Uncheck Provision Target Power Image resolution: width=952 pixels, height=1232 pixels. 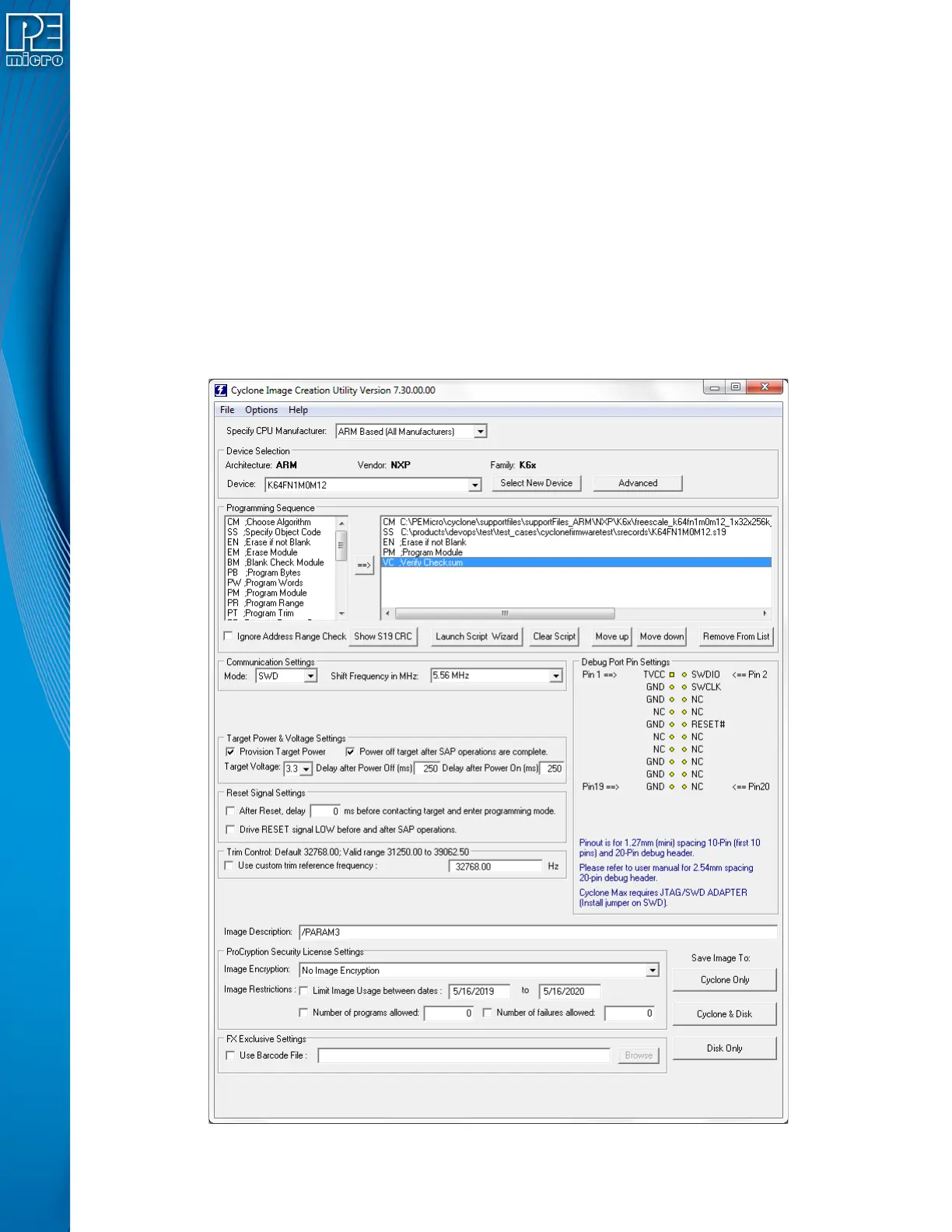[230, 752]
